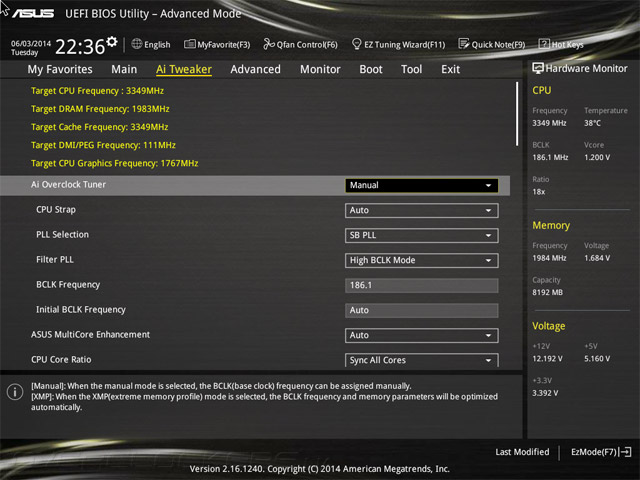Click the +5V reading 5.160 V
Viewport: 640px width, 480px height.
[x=597, y=359]
